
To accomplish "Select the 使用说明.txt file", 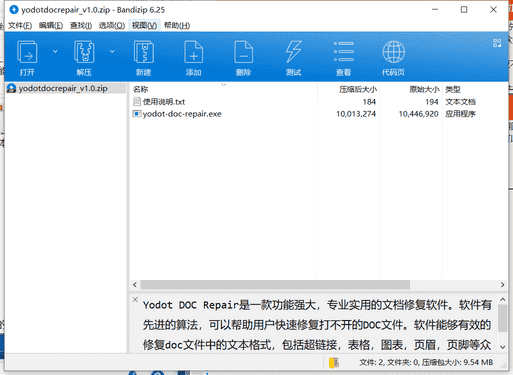I will (164, 102).
